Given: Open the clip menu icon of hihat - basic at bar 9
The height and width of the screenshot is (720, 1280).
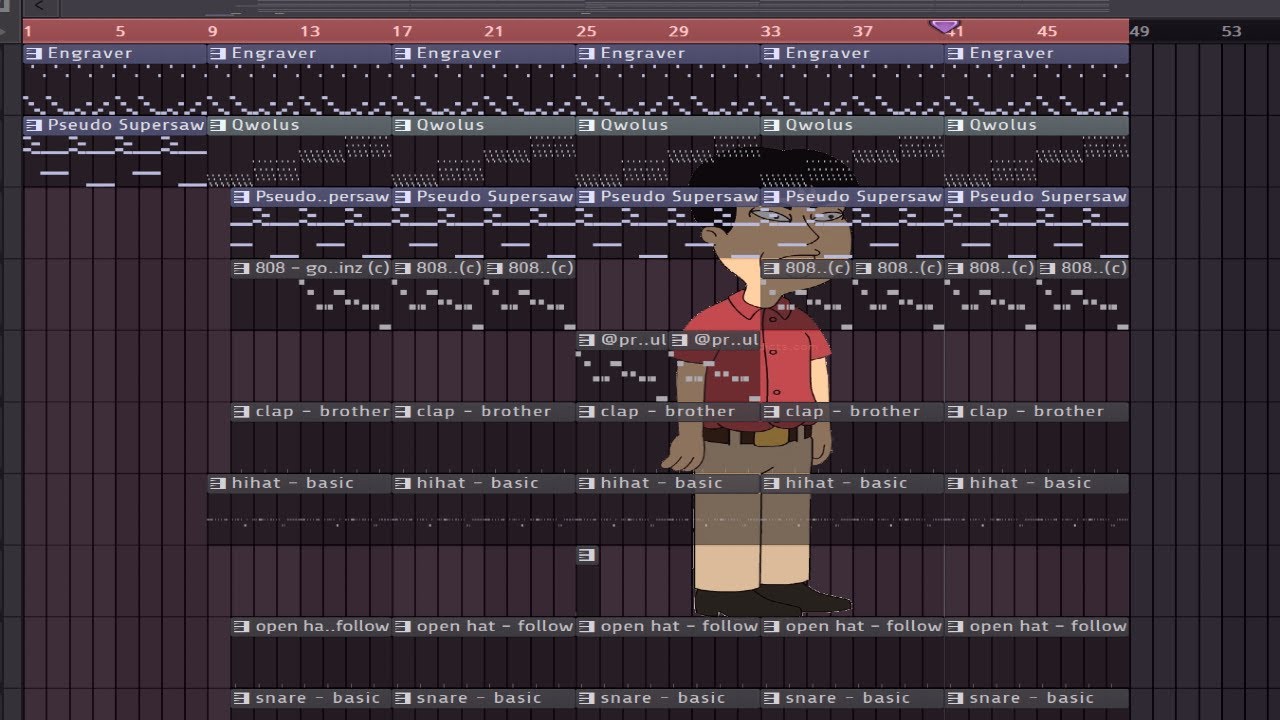Looking at the screenshot, I should click(x=217, y=483).
